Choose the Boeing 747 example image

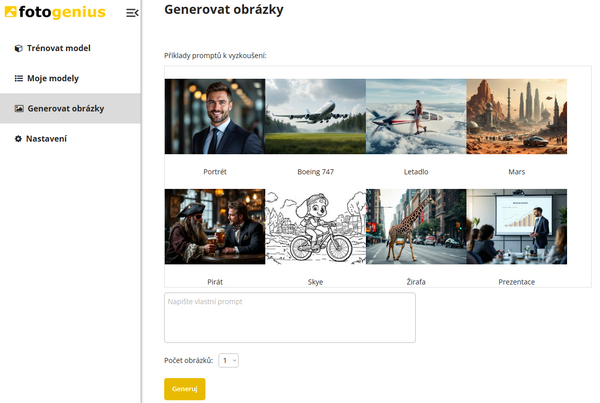[315, 116]
